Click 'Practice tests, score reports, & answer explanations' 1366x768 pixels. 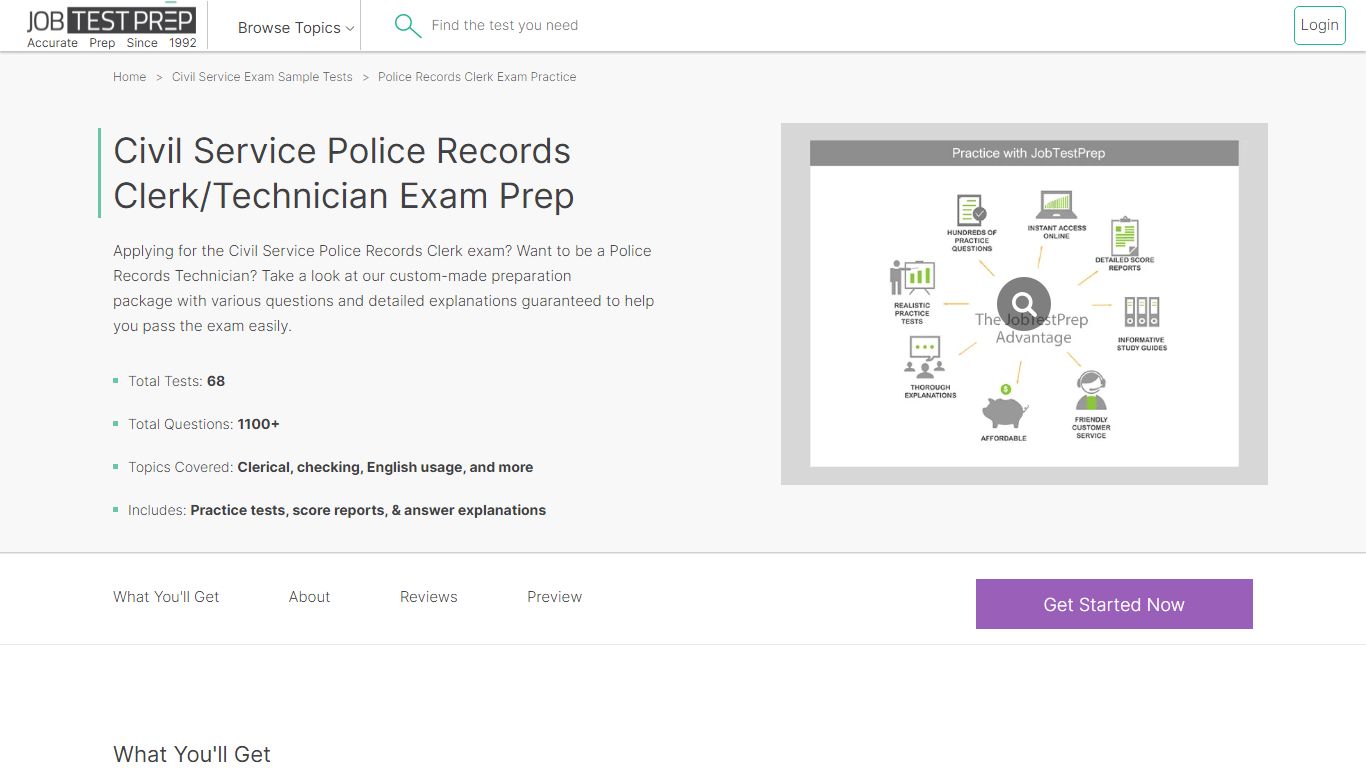pos(368,510)
